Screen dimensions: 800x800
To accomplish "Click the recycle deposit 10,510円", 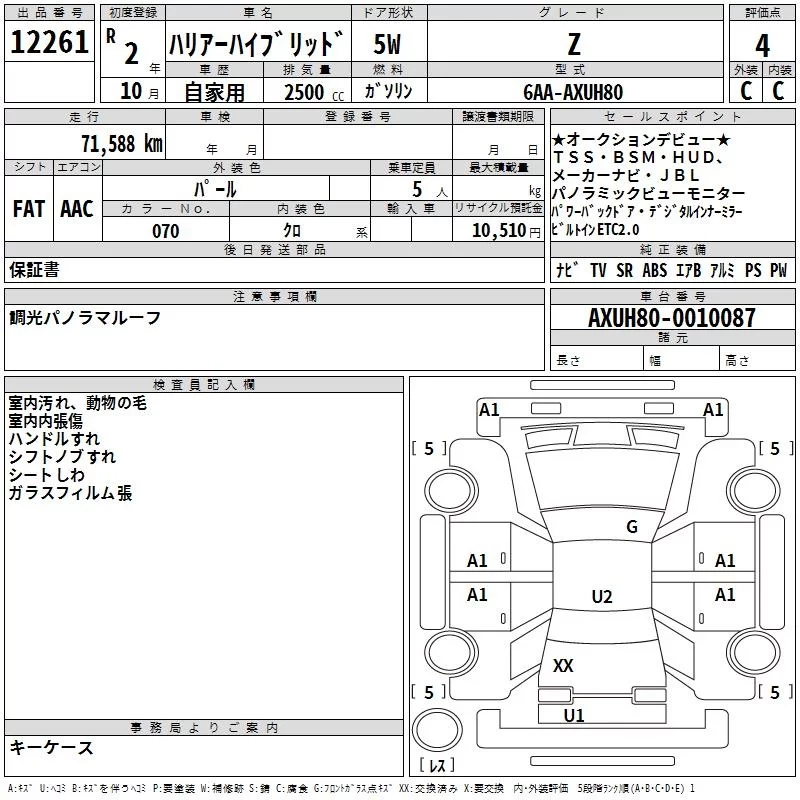I will click(506, 231).
